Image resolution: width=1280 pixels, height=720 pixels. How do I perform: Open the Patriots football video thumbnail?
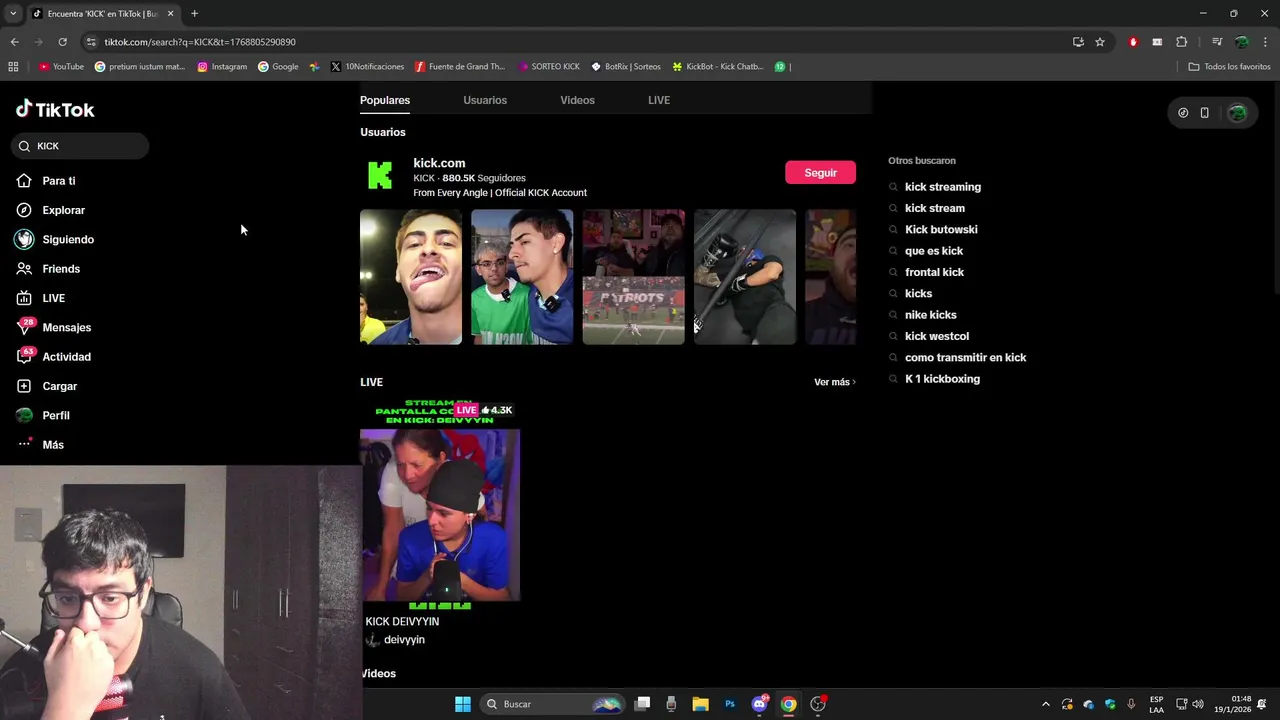[634, 277]
